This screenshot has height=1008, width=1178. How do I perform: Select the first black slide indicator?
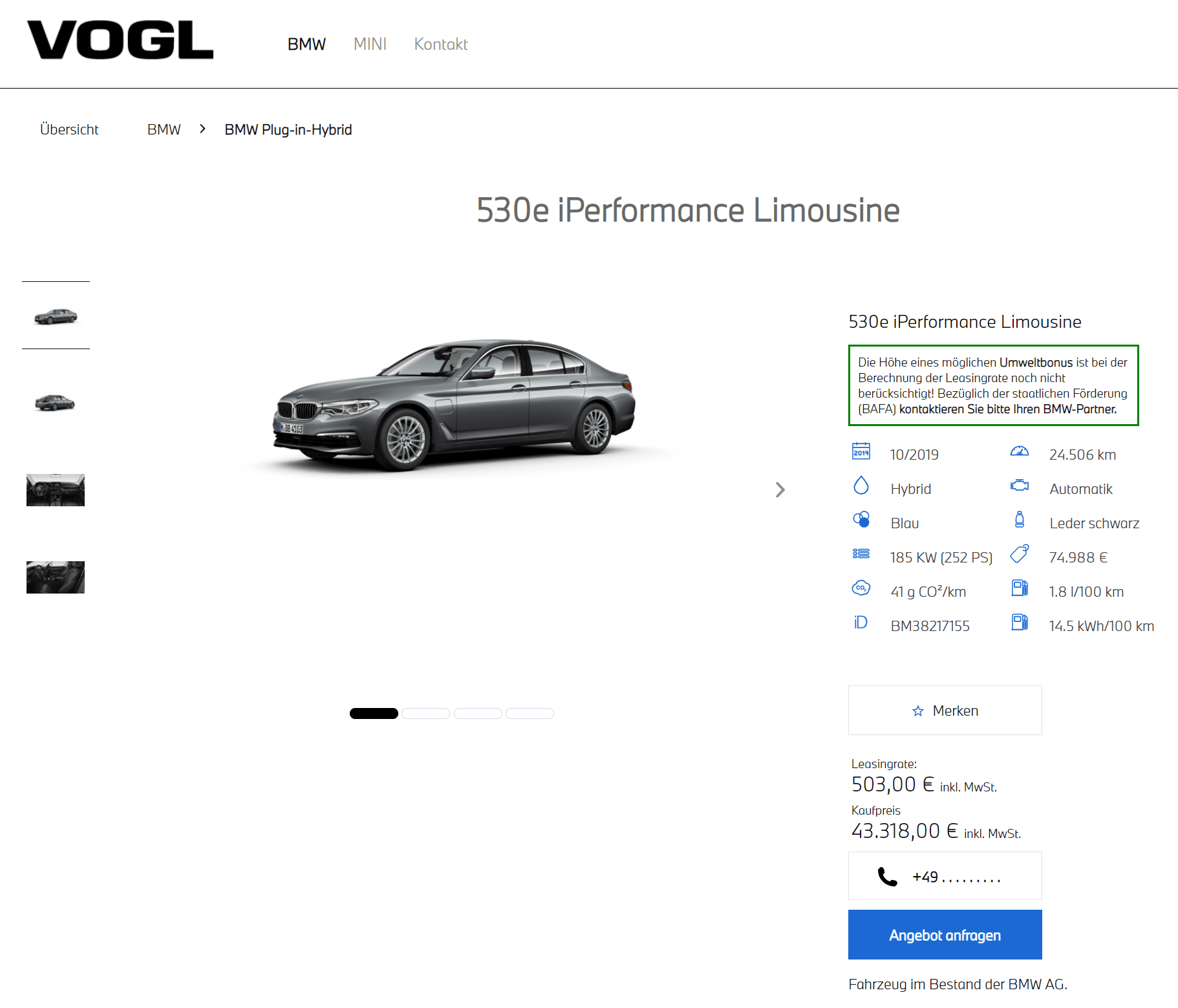[x=374, y=713]
